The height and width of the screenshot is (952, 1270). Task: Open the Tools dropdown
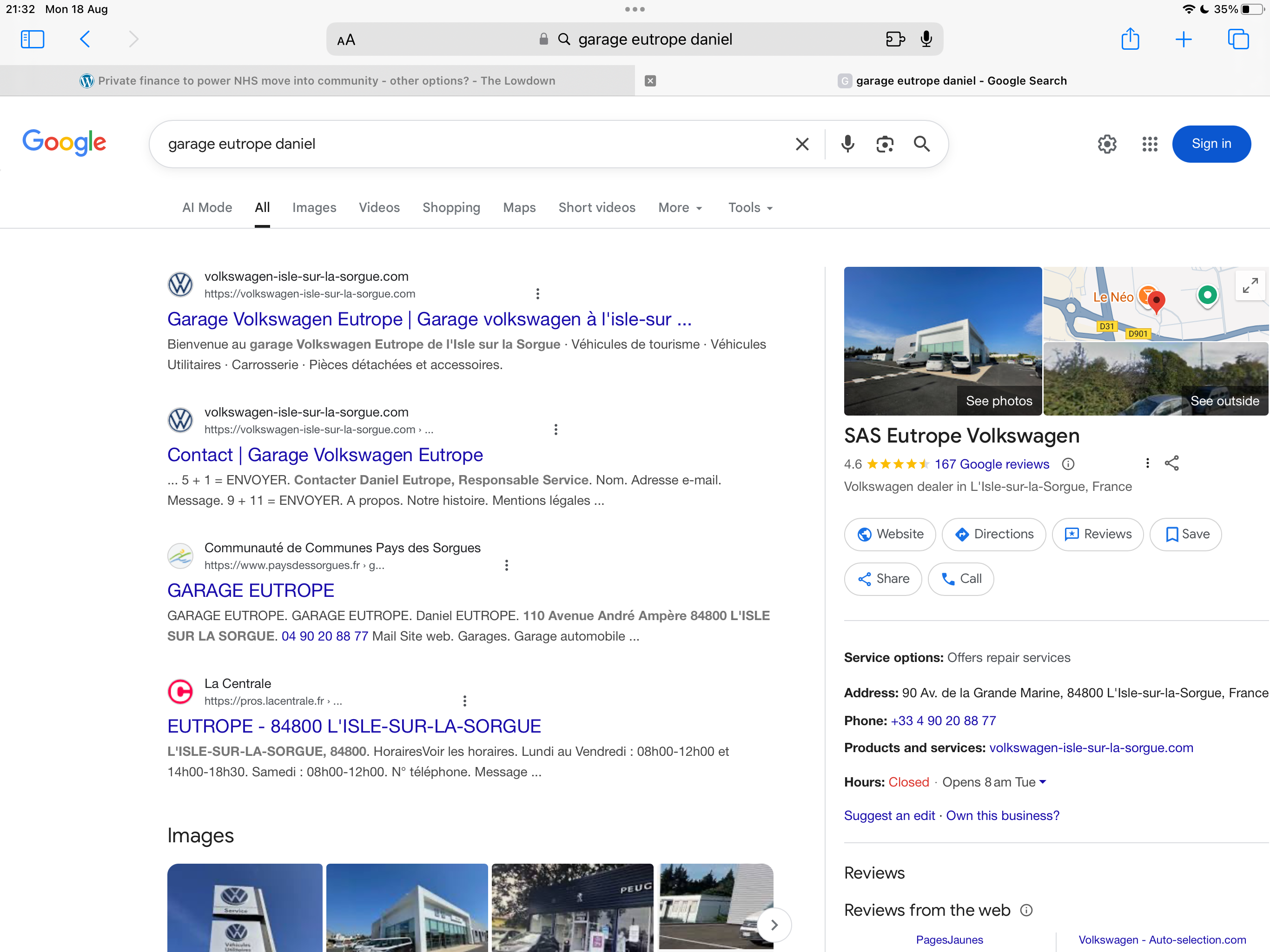tap(750, 208)
